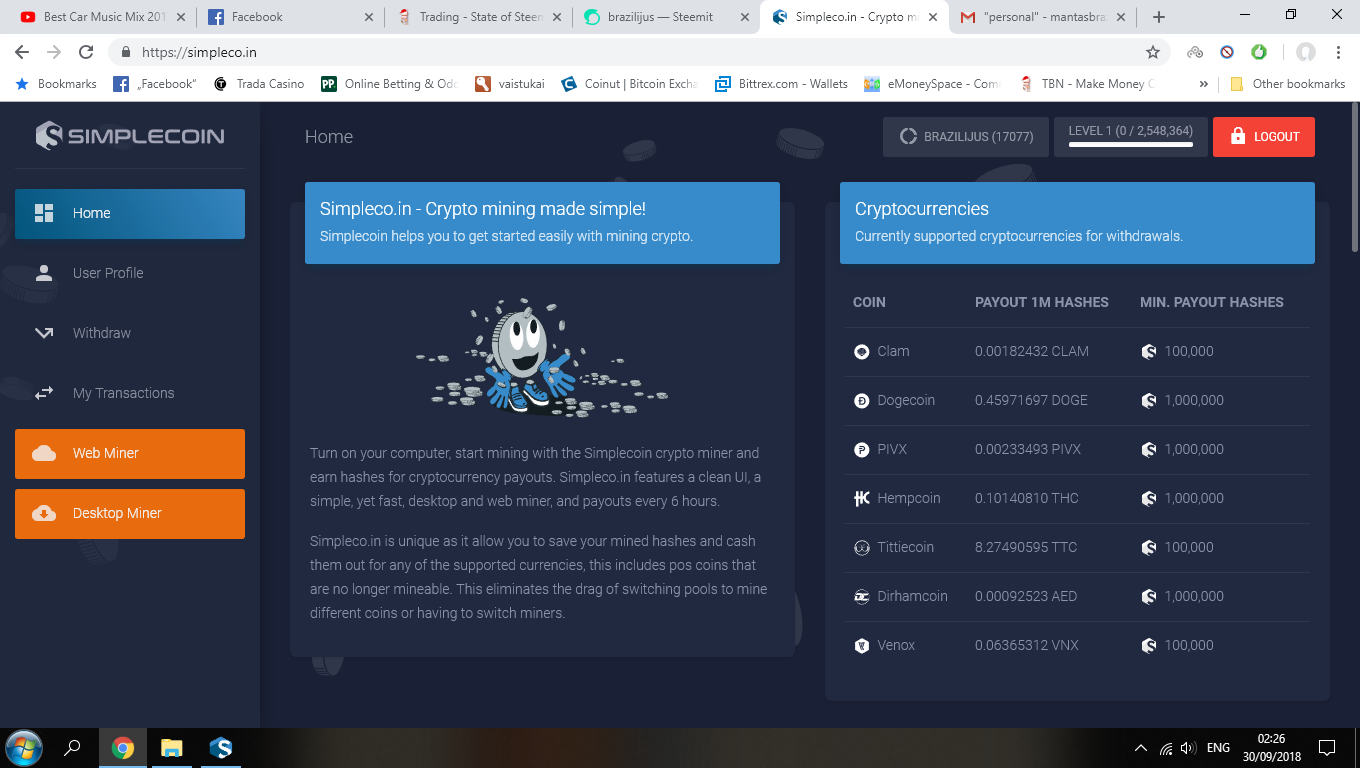
Task: Open the Desktop Miner download
Action: pos(130,513)
